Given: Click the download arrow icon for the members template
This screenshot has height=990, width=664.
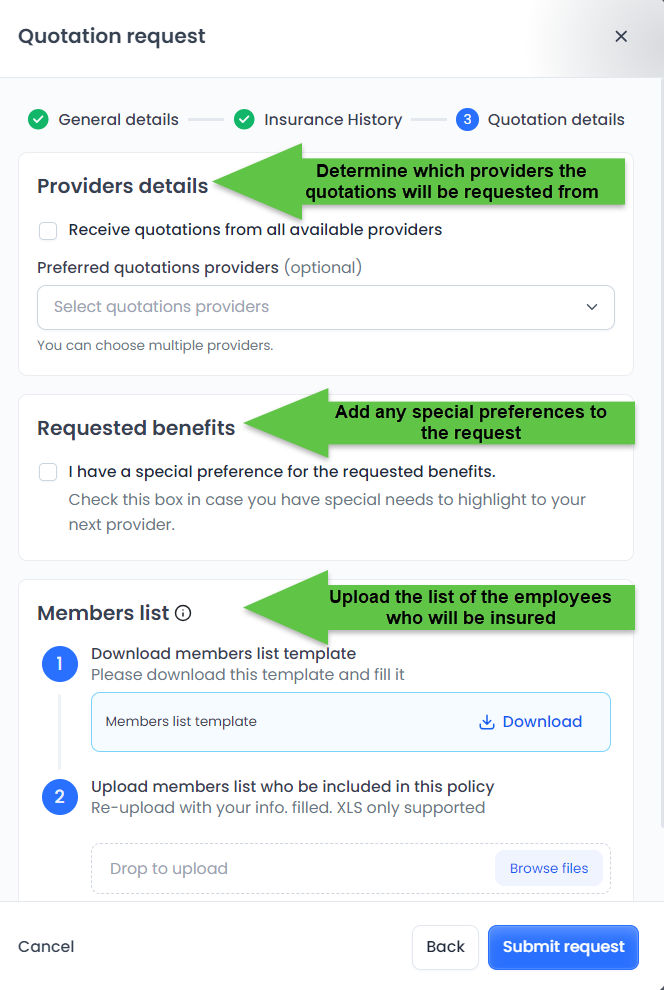Looking at the screenshot, I should pos(487,722).
